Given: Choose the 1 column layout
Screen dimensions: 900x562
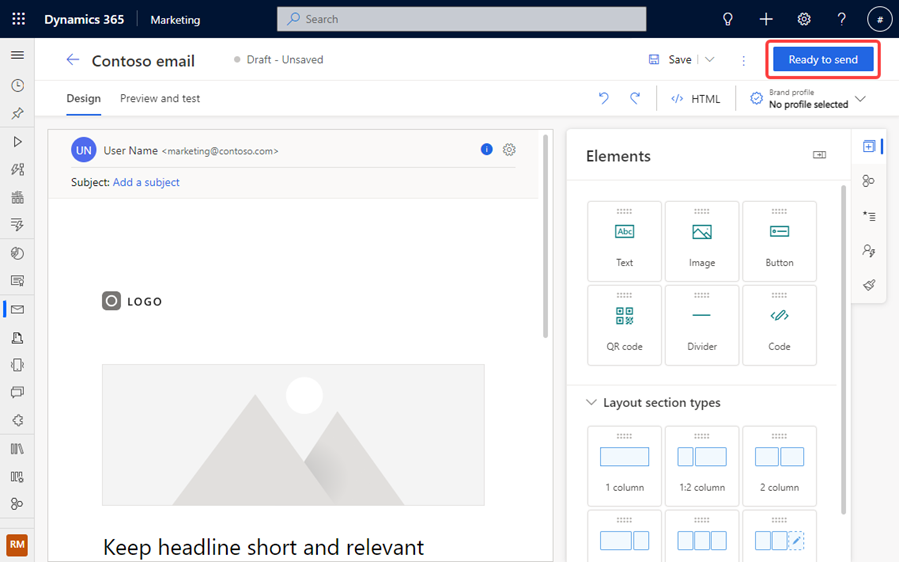Looking at the screenshot, I should point(624,466).
